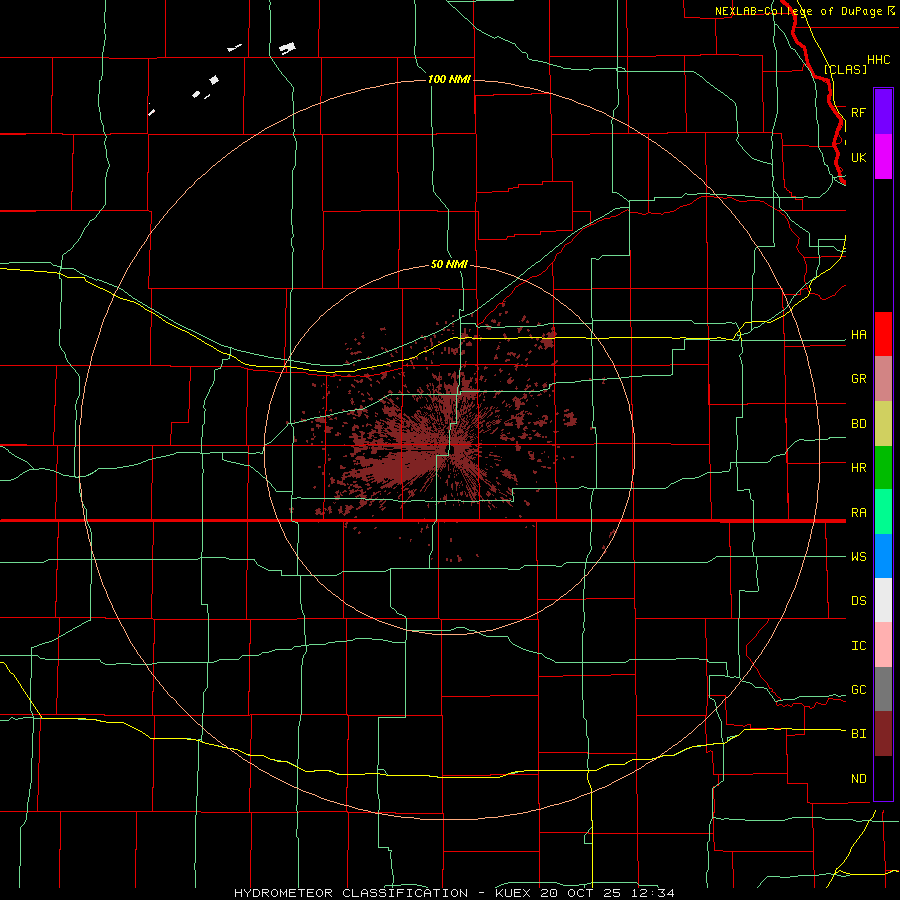
Task: Click the green HR legend swatch
Action: pyautogui.click(x=883, y=468)
